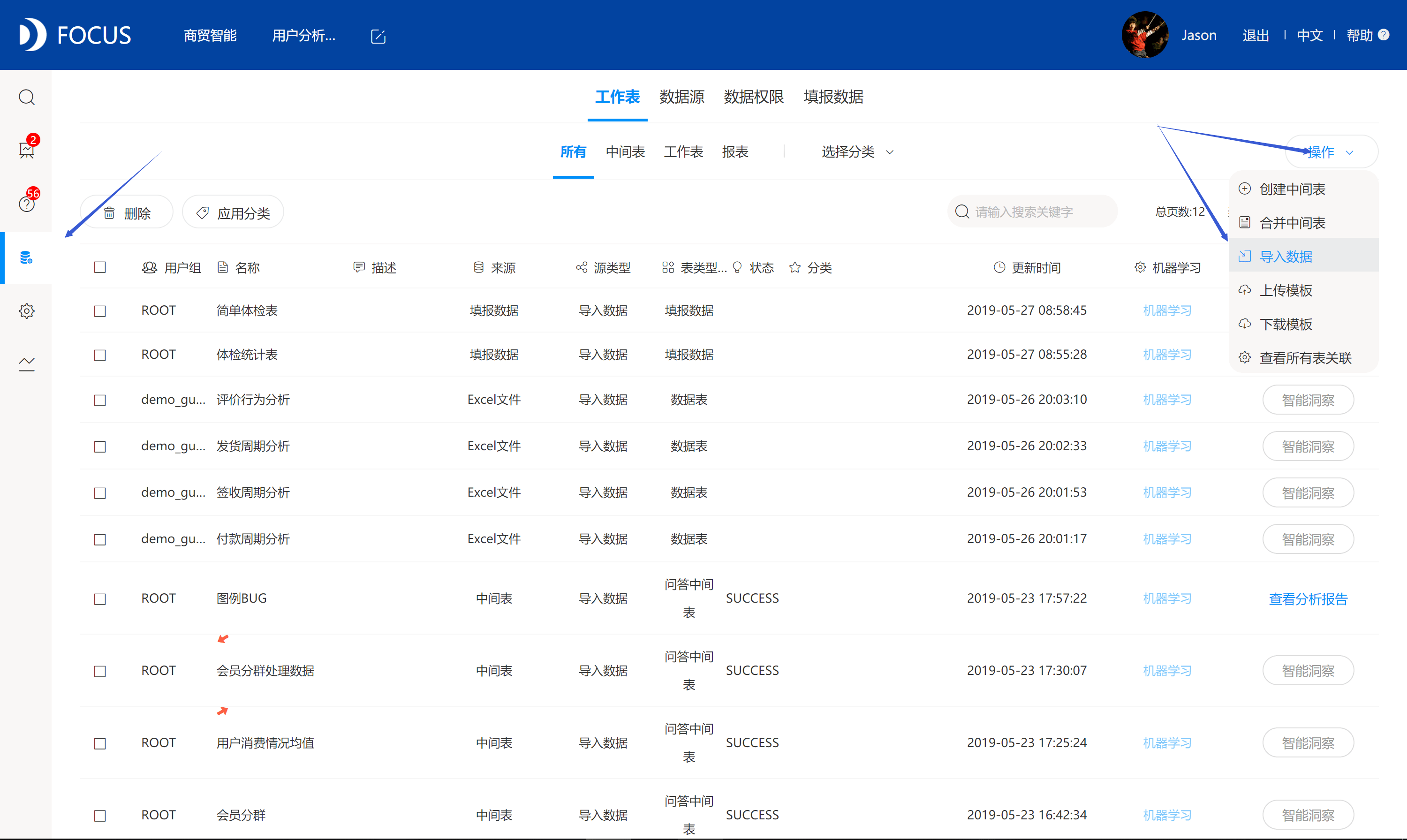Check the 发货周期分析 row checkbox
Screen dimensions: 1407x840
[100, 447]
